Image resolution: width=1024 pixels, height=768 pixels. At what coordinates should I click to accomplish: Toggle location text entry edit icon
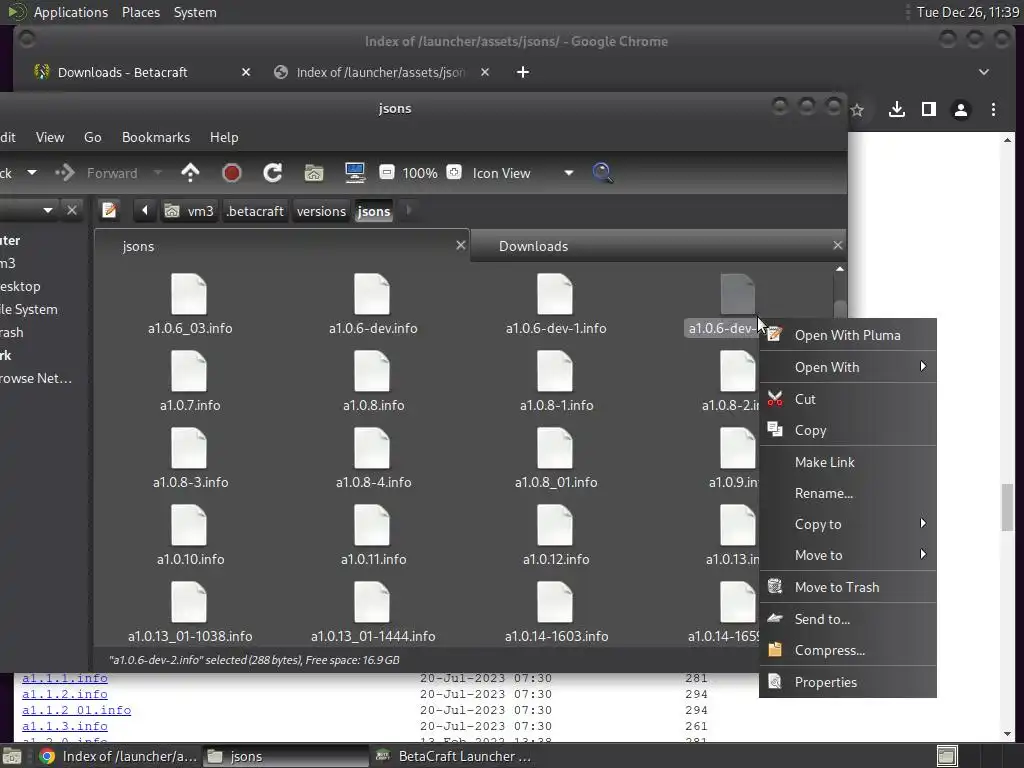coord(109,210)
